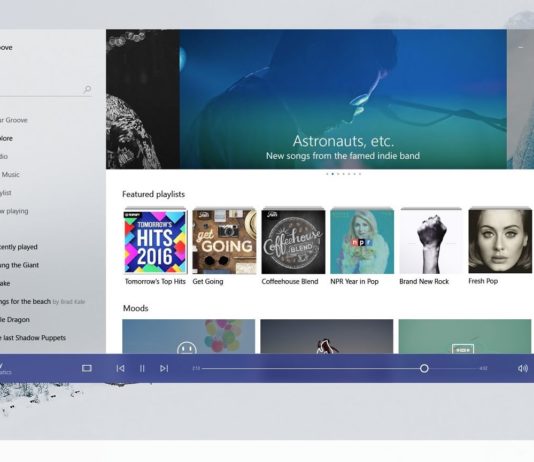534x462 pixels.
Task: Skip to next track
Action: (x=164, y=368)
